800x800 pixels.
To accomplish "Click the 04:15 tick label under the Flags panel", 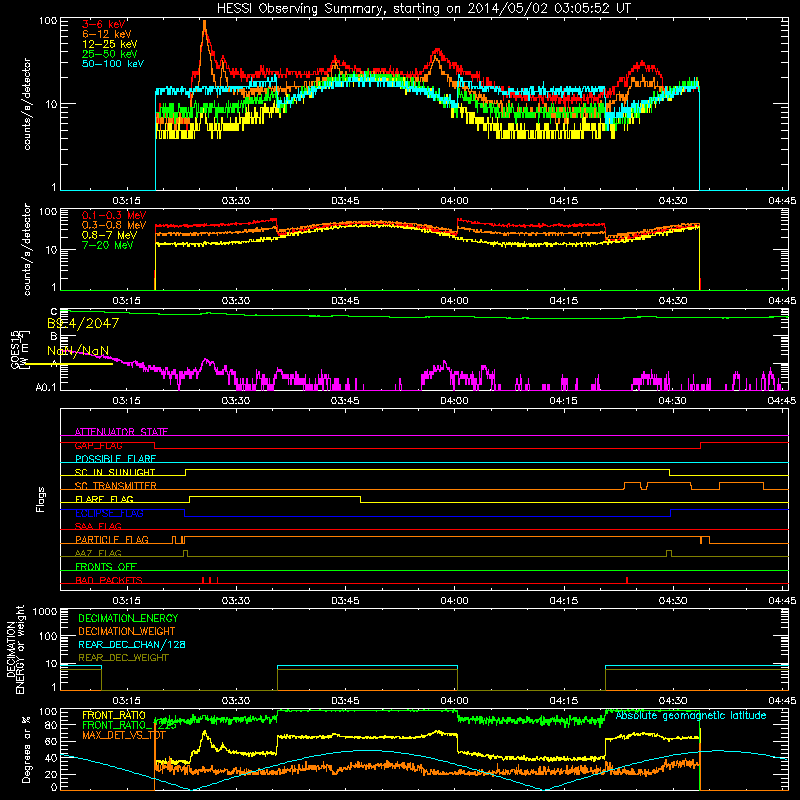I will tap(563, 601).
